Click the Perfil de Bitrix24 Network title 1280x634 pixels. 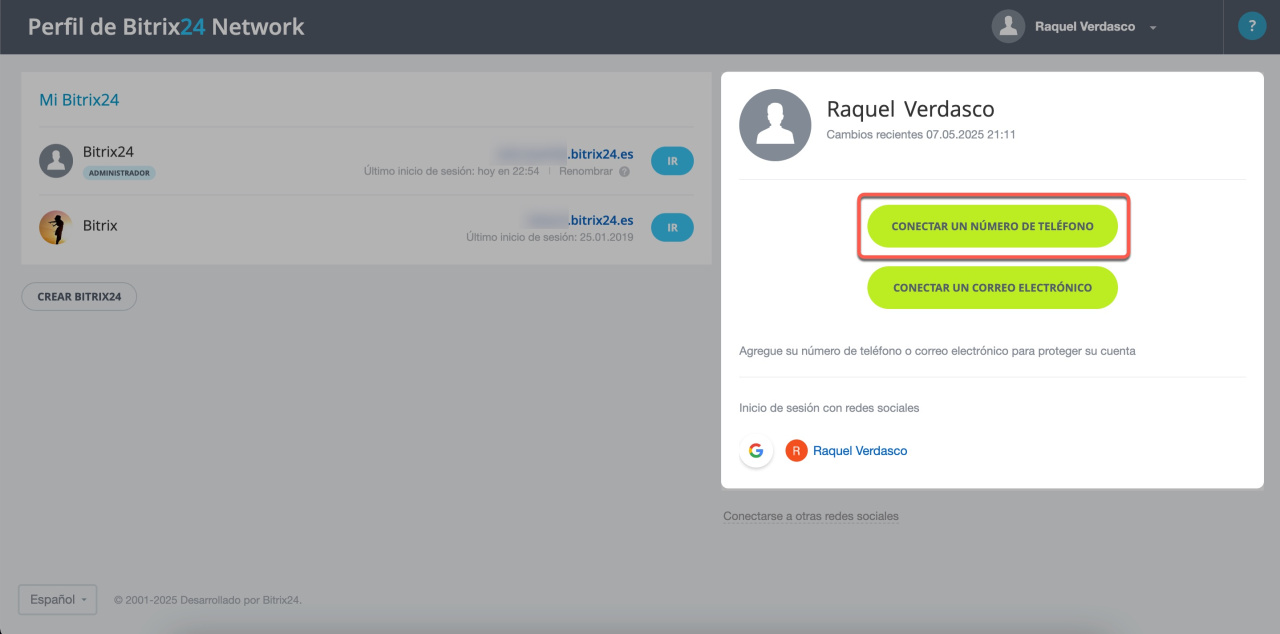166,27
